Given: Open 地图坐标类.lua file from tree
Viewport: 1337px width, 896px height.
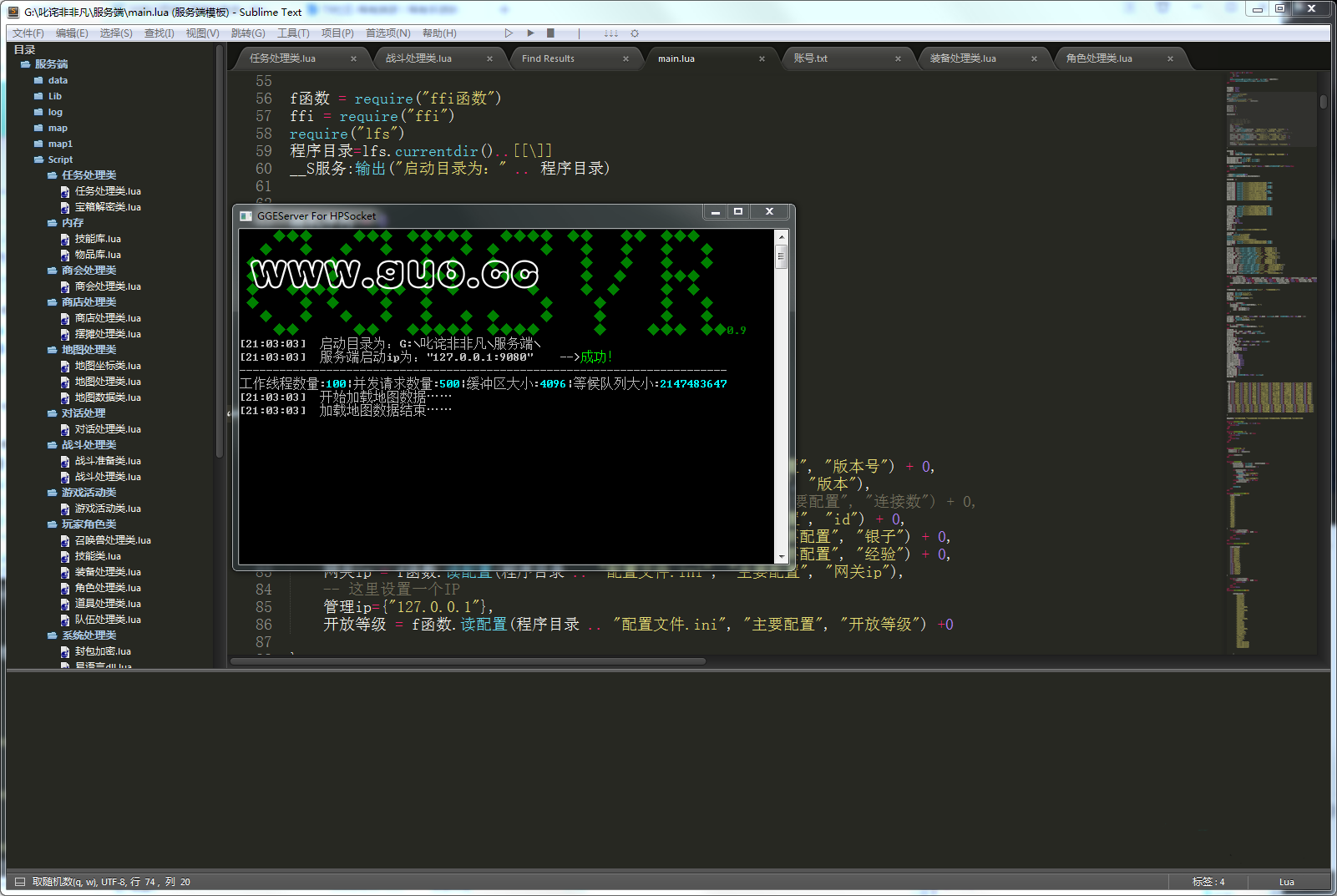Looking at the screenshot, I should click(x=108, y=366).
